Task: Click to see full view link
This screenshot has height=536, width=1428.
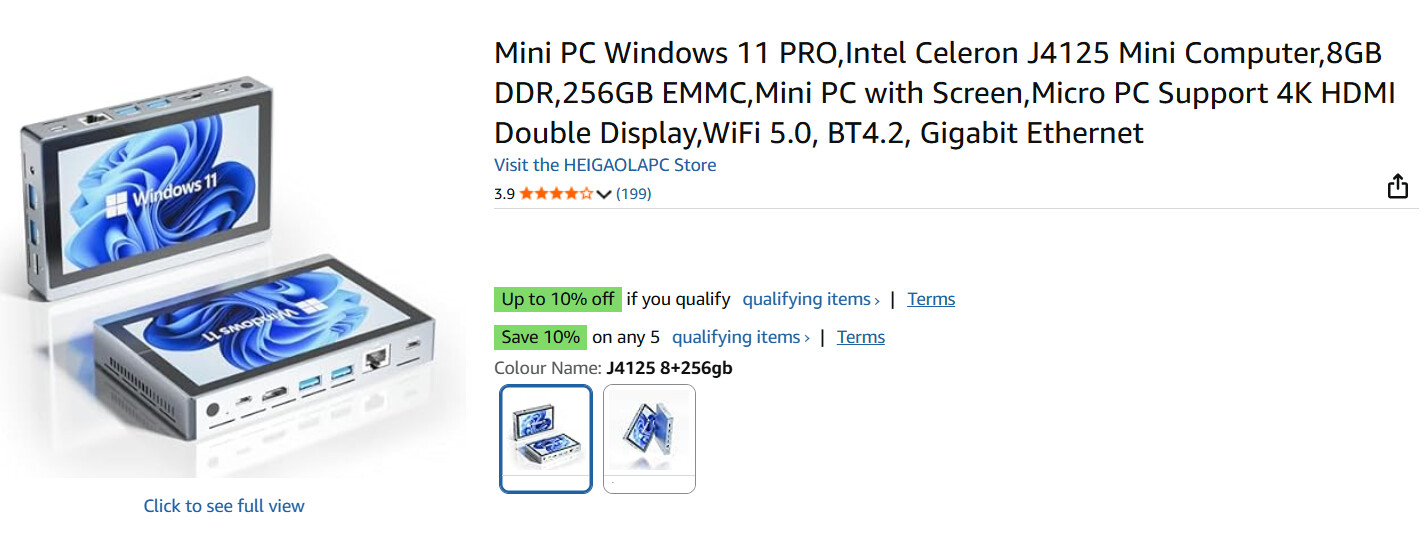Action: 224,506
